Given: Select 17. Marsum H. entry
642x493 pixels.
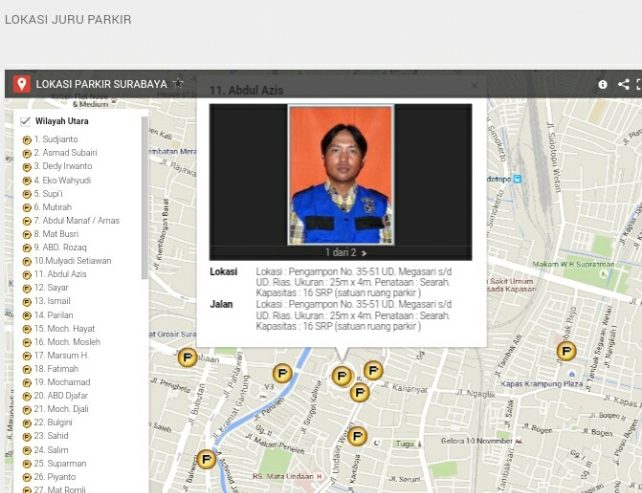Looking at the screenshot, I should point(61,355).
